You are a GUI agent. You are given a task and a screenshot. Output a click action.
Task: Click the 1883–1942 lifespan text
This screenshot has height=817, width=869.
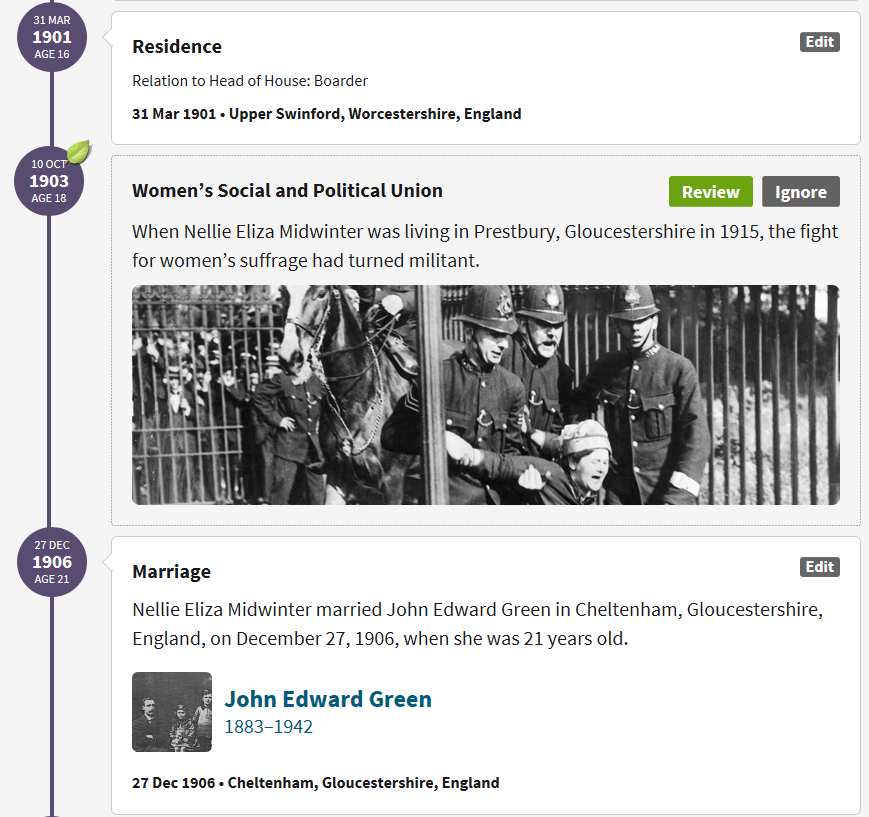[268, 727]
